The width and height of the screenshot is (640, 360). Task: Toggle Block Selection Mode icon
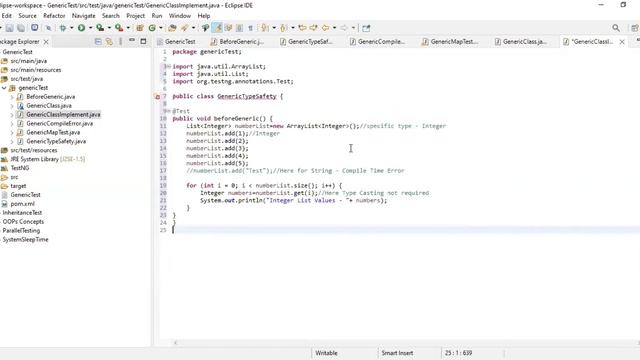[240, 28]
